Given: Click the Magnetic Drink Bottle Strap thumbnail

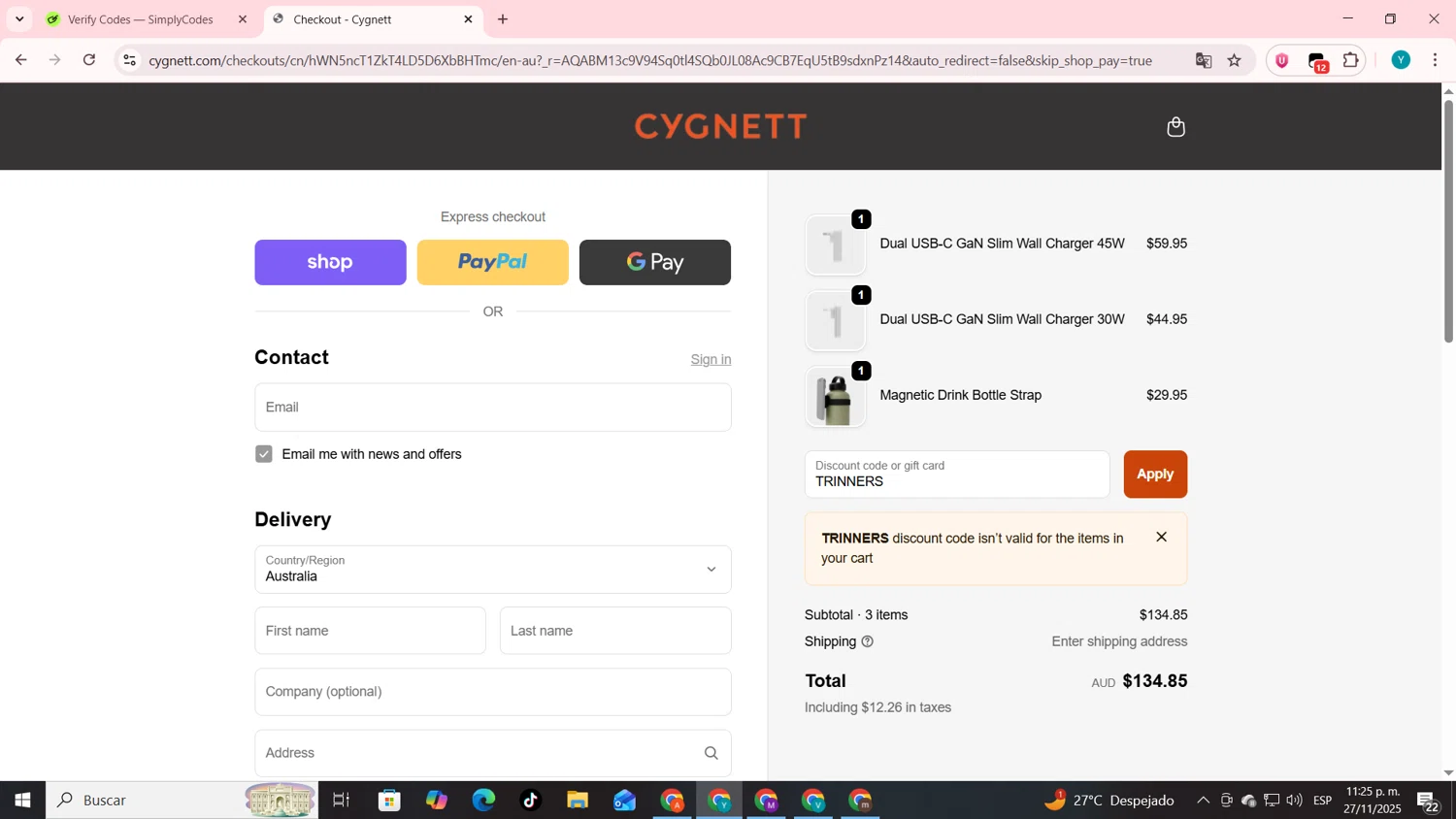Looking at the screenshot, I should [x=835, y=396].
